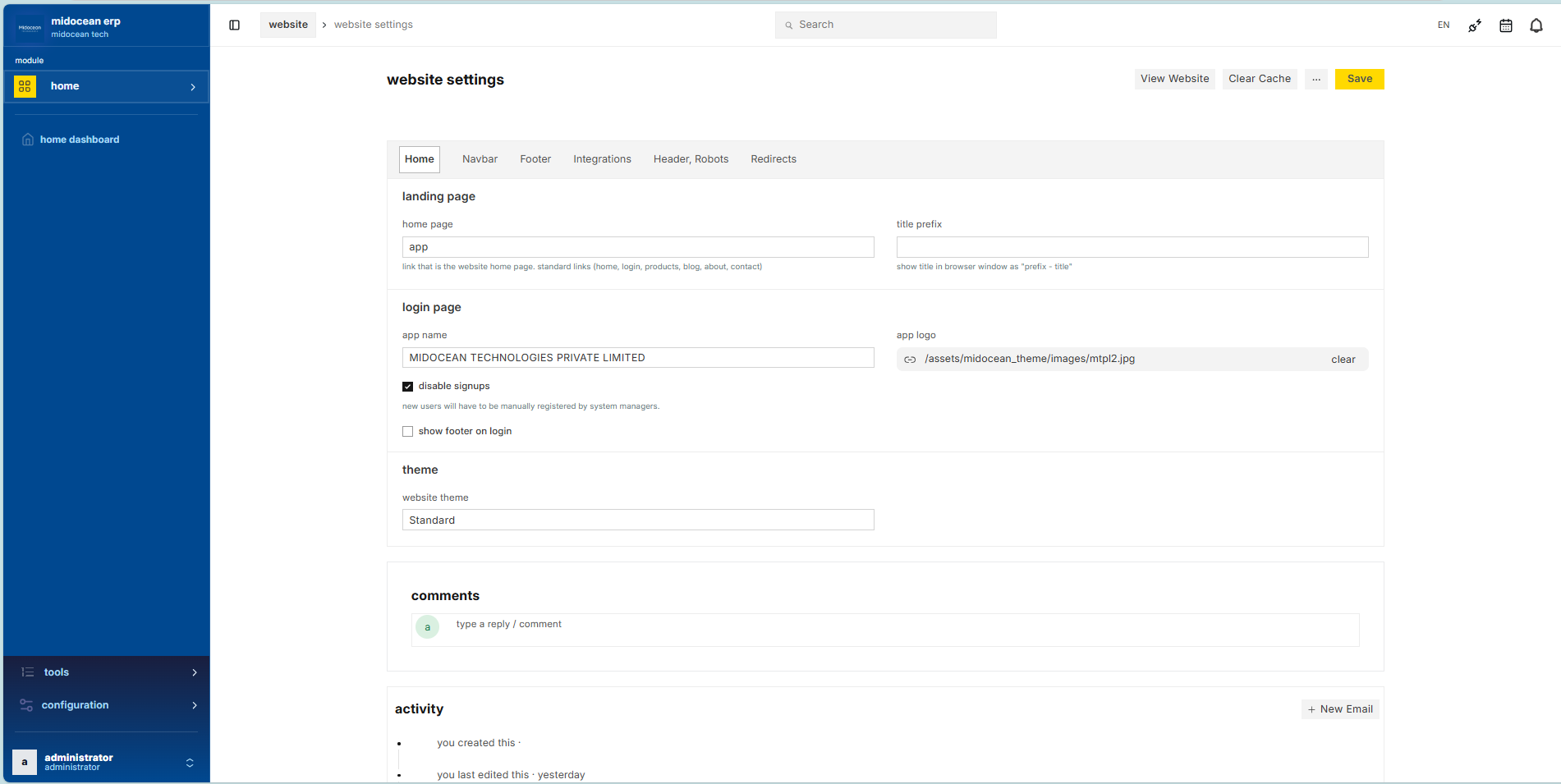Enable show footer on login

click(407, 432)
